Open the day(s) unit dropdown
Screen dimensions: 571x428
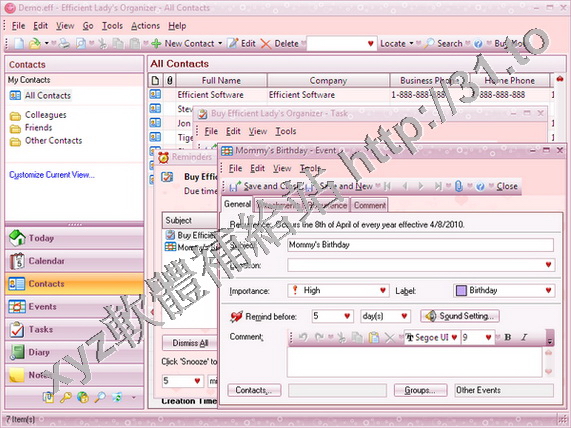404,316
